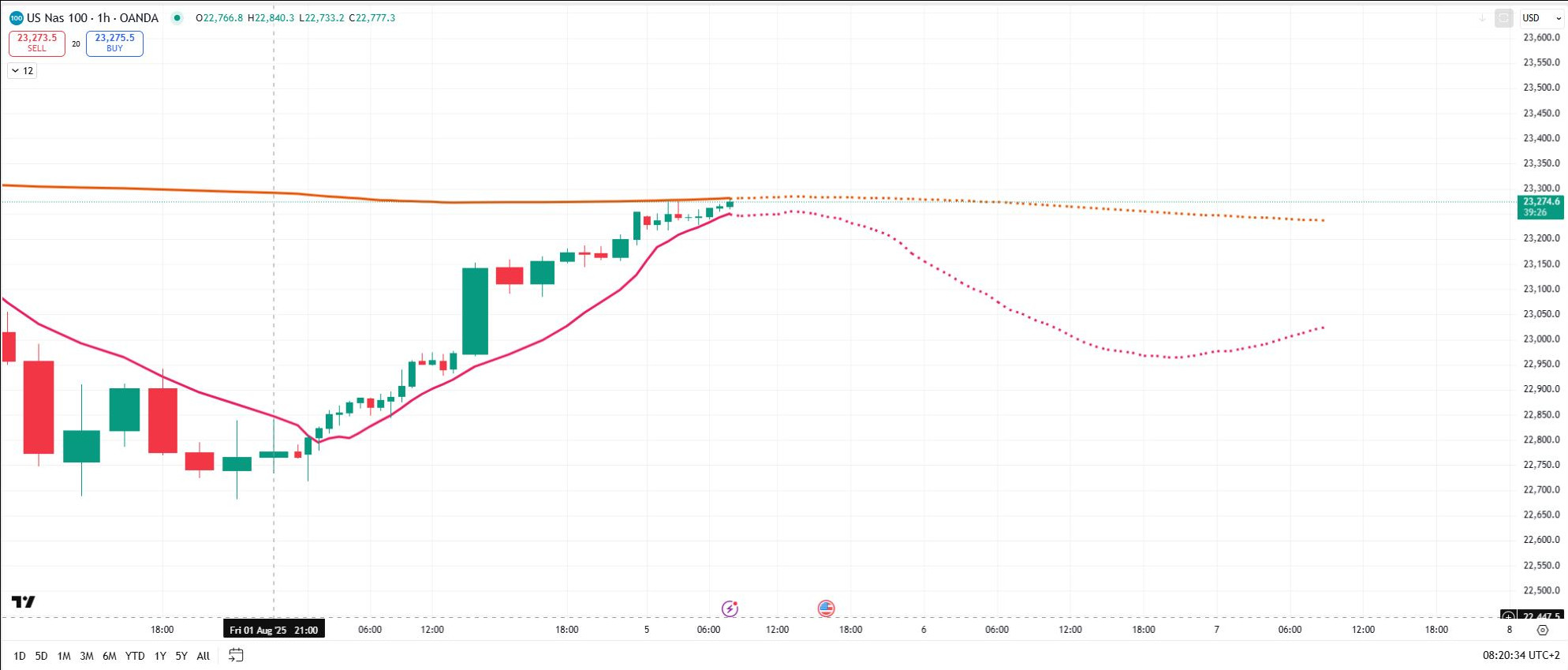1568x670 pixels.
Task: Open the USD currency dropdown
Action: click(x=1541, y=18)
